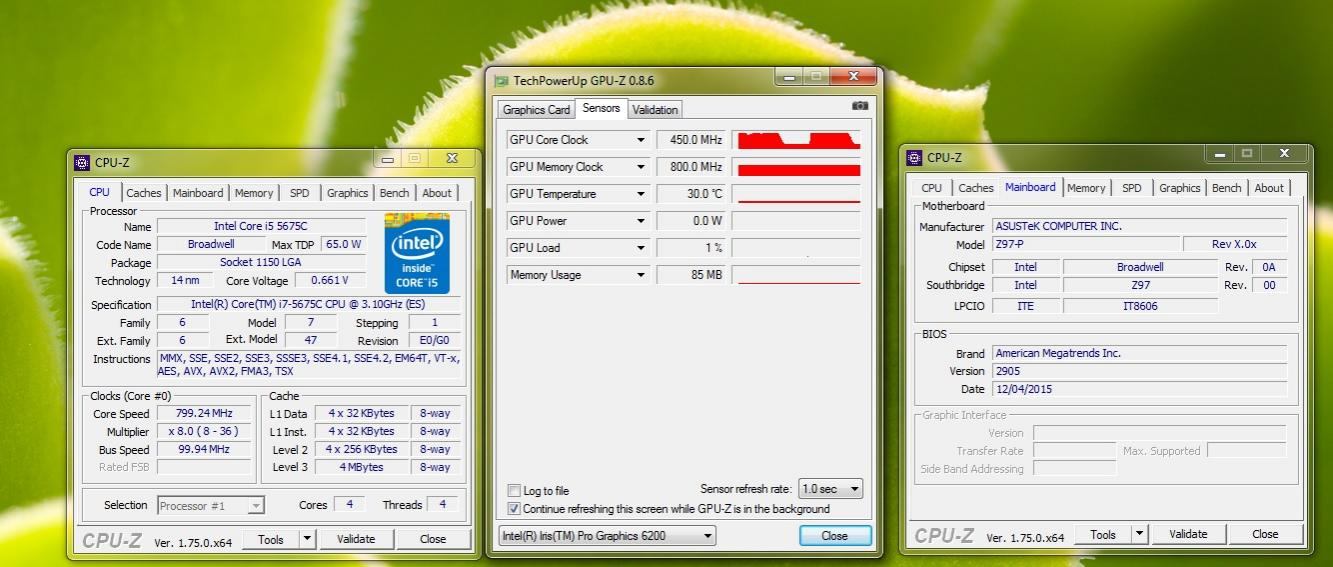Switch to Graphics Card tab in GPU-Z
1333x567 pixels.
[536, 110]
